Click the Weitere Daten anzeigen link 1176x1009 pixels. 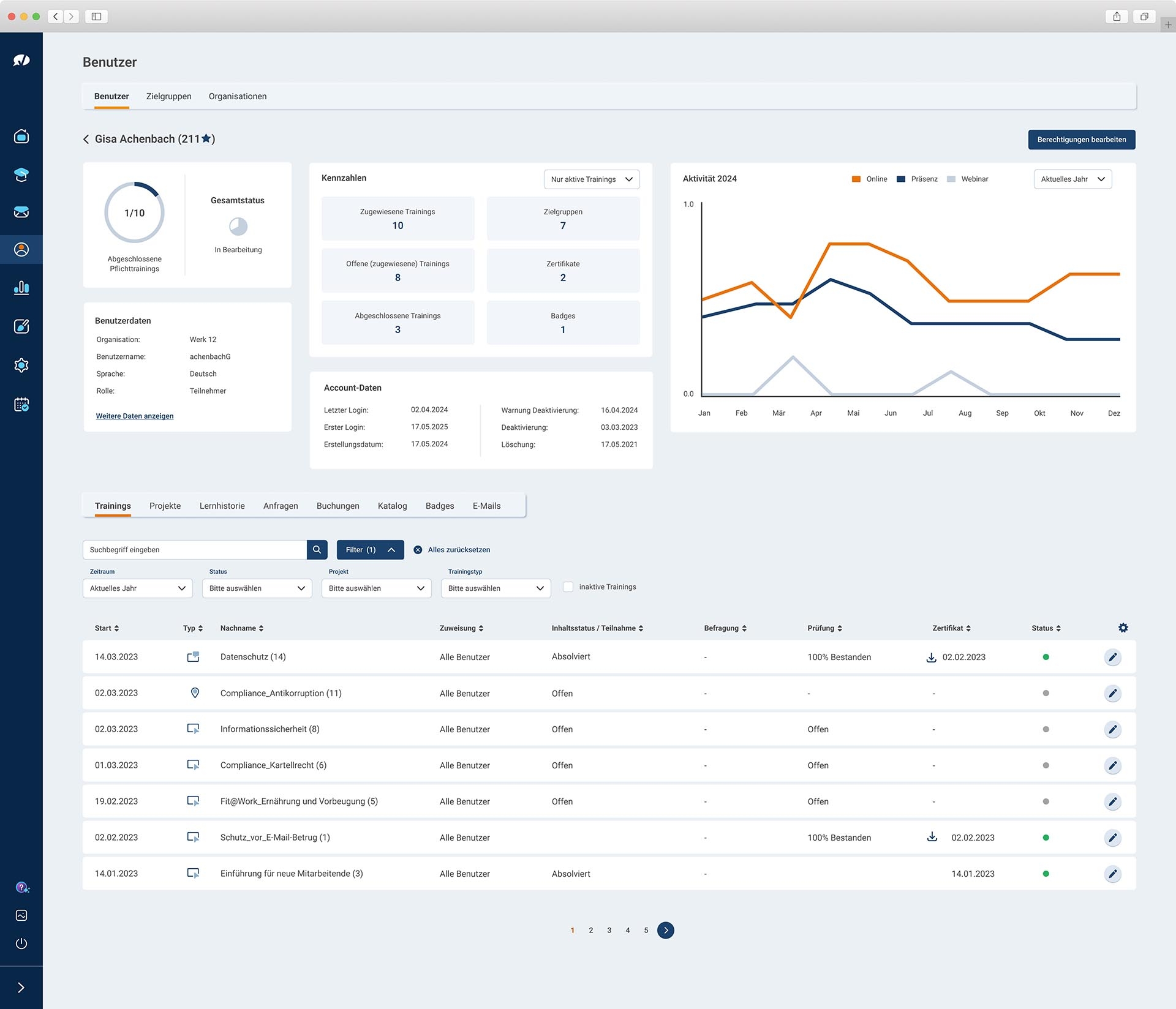135,416
